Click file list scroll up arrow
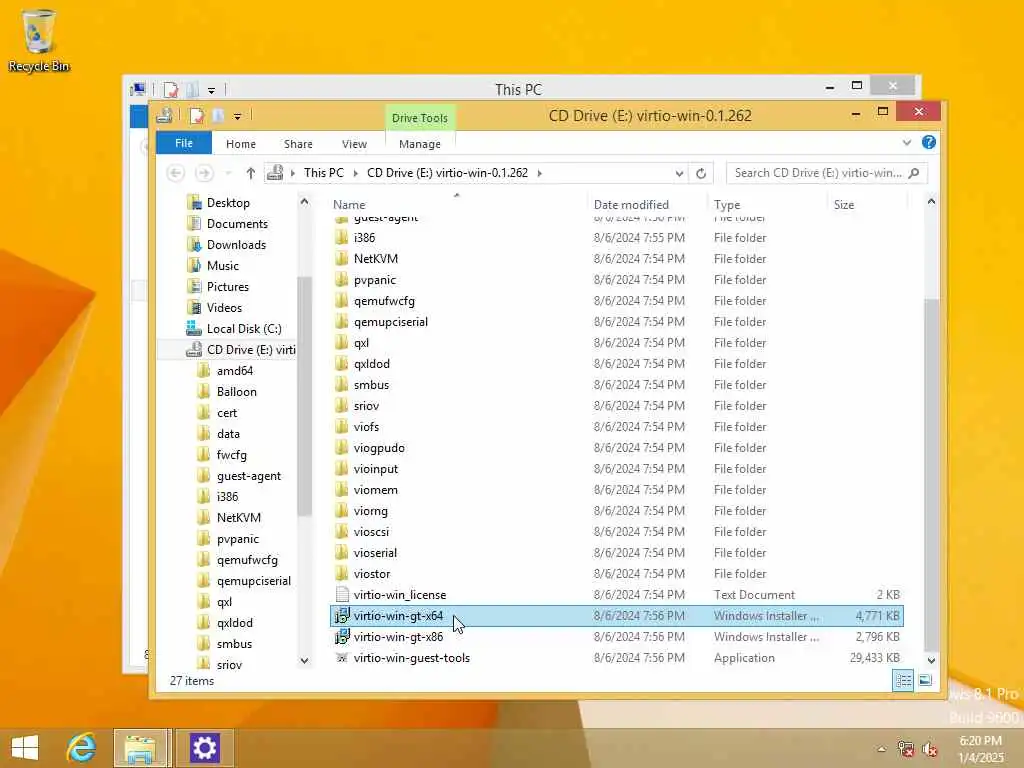The image size is (1024, 768). 931,202
